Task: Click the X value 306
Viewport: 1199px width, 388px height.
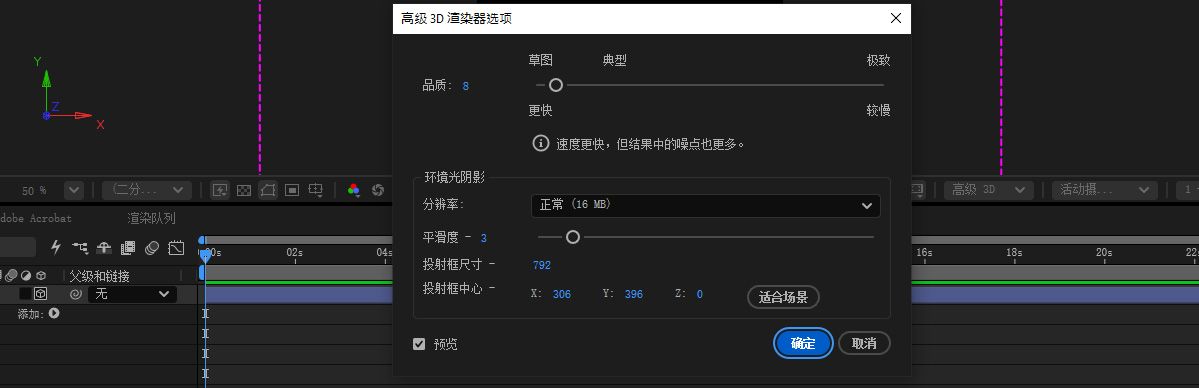Action: coord(561,294)
